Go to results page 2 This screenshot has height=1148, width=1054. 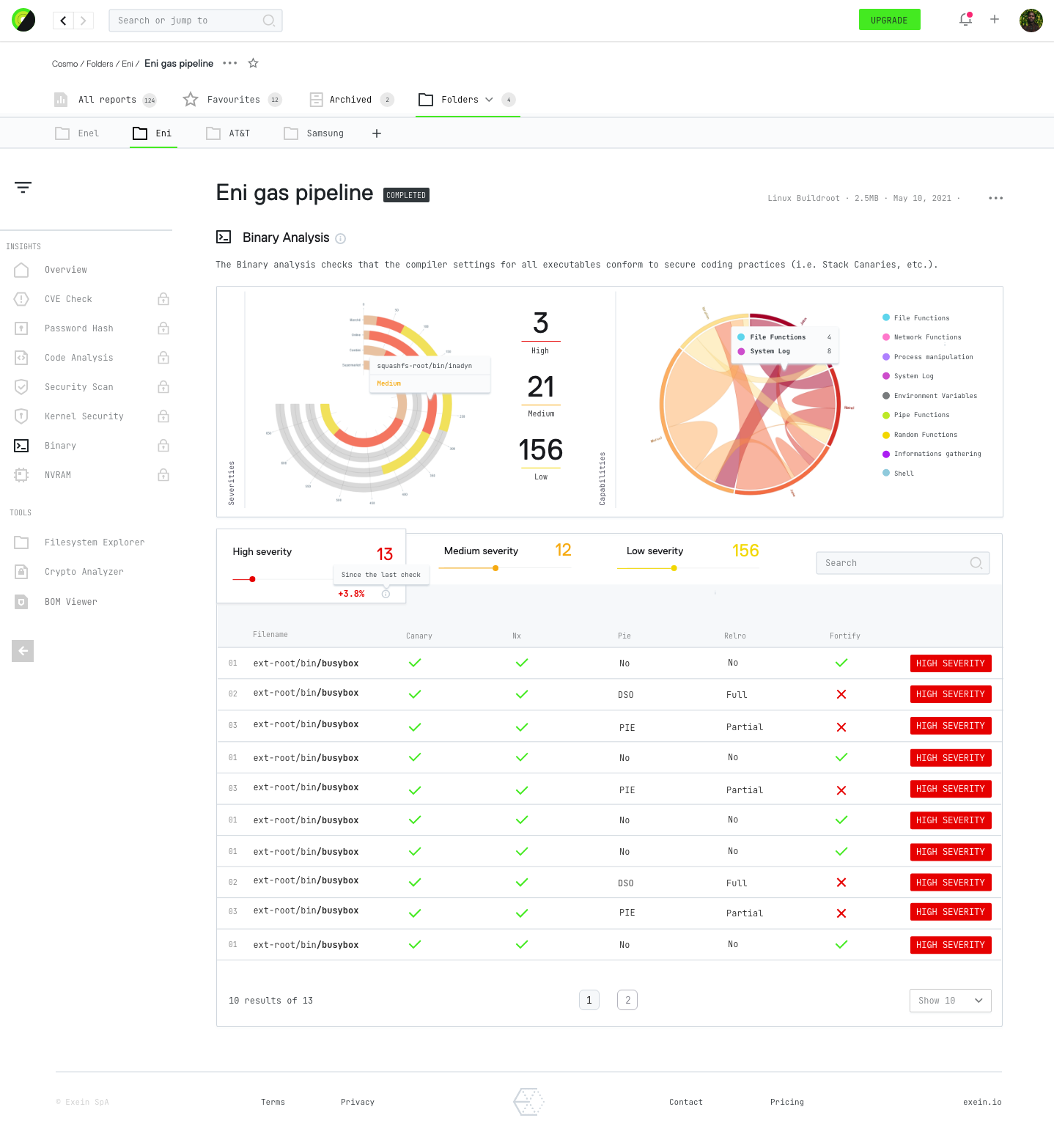627,1000
